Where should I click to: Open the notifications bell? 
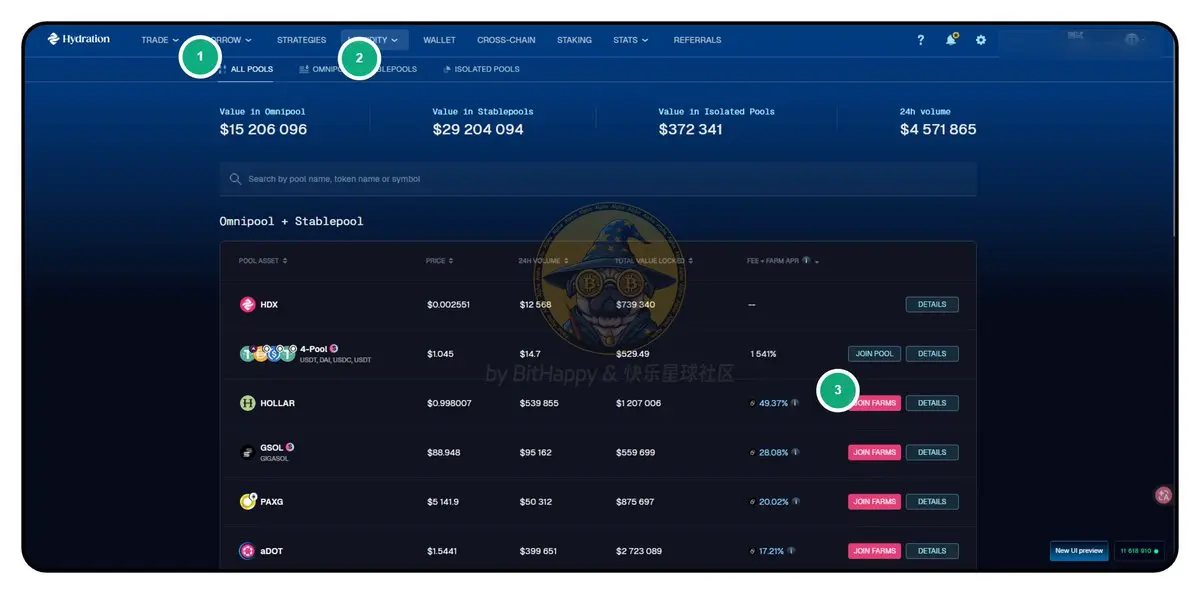951,40
